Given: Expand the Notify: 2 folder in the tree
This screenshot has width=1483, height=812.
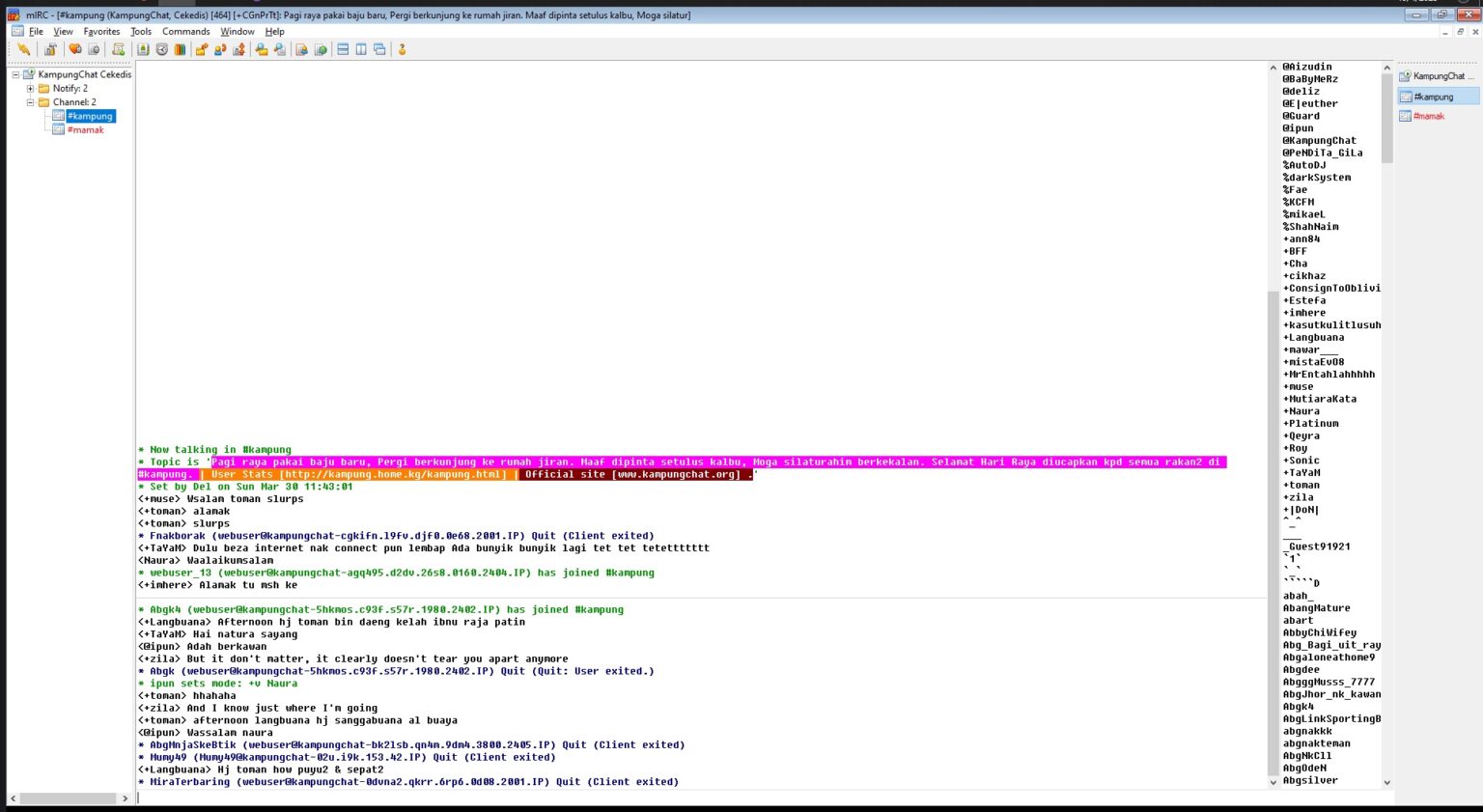Looking at the screenshot, I should point(30,89).
